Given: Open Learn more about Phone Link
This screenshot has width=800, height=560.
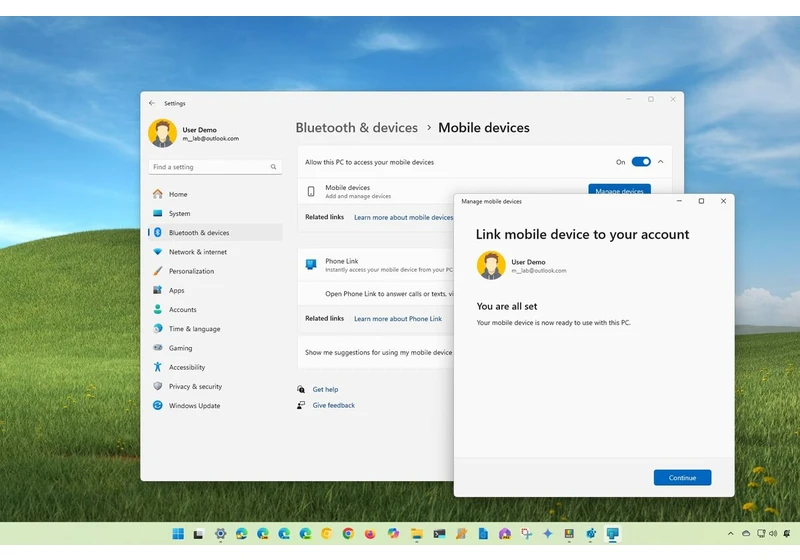Looking at the screenshot, I should coord(398,319).
